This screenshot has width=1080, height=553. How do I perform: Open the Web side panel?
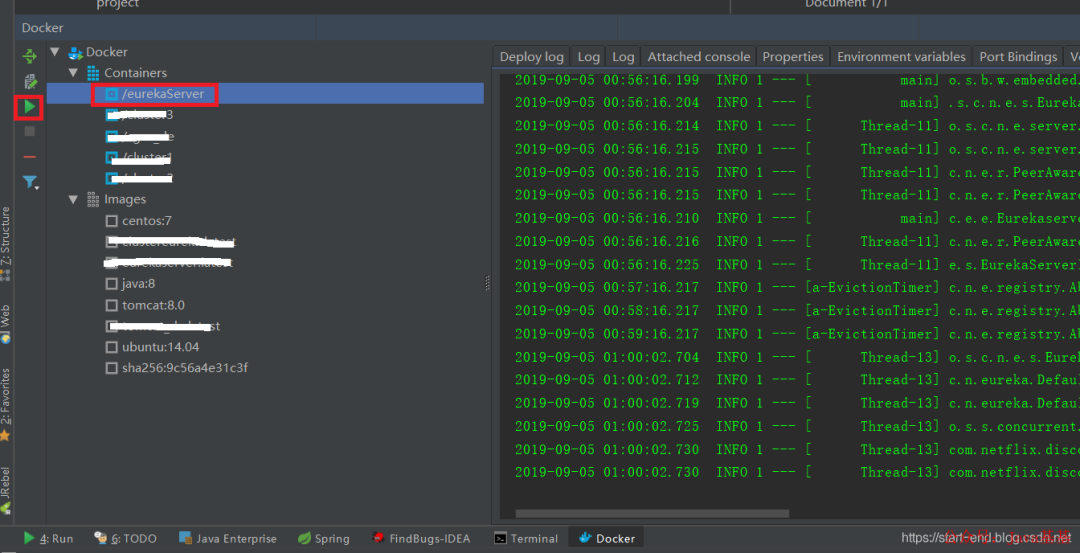tap(6, 324)
